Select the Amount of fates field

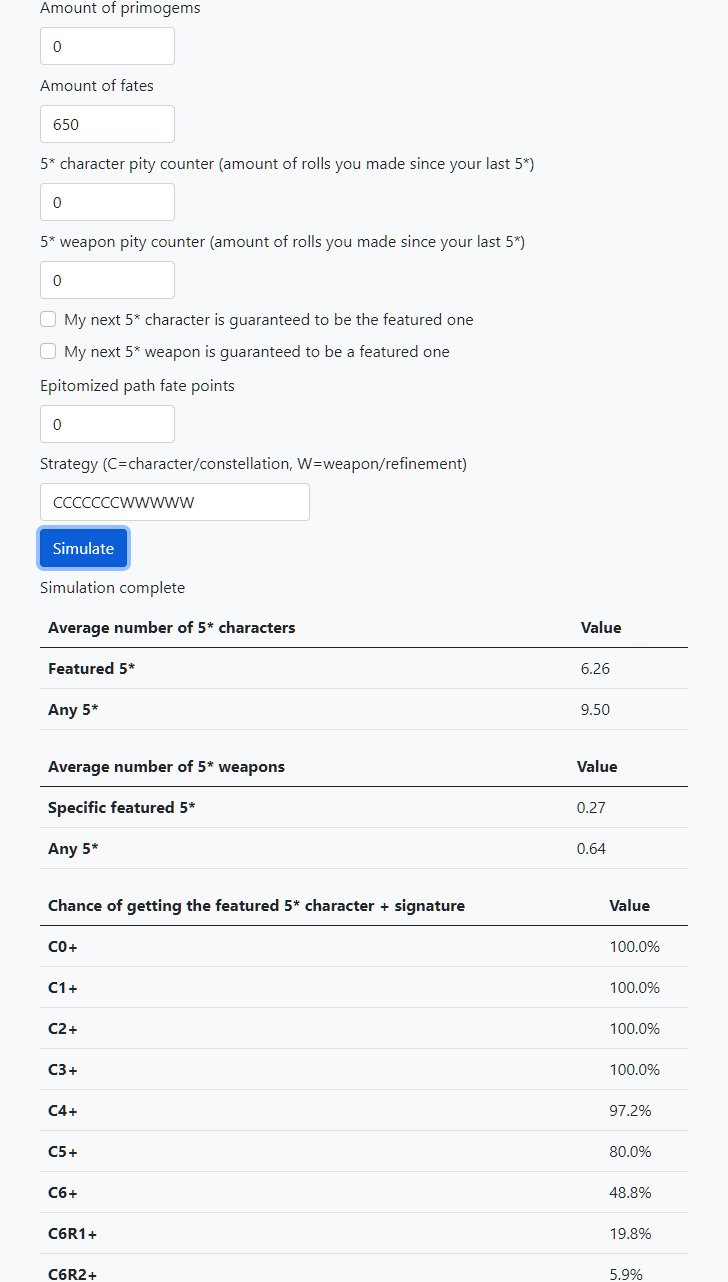(x=107, y=124)
